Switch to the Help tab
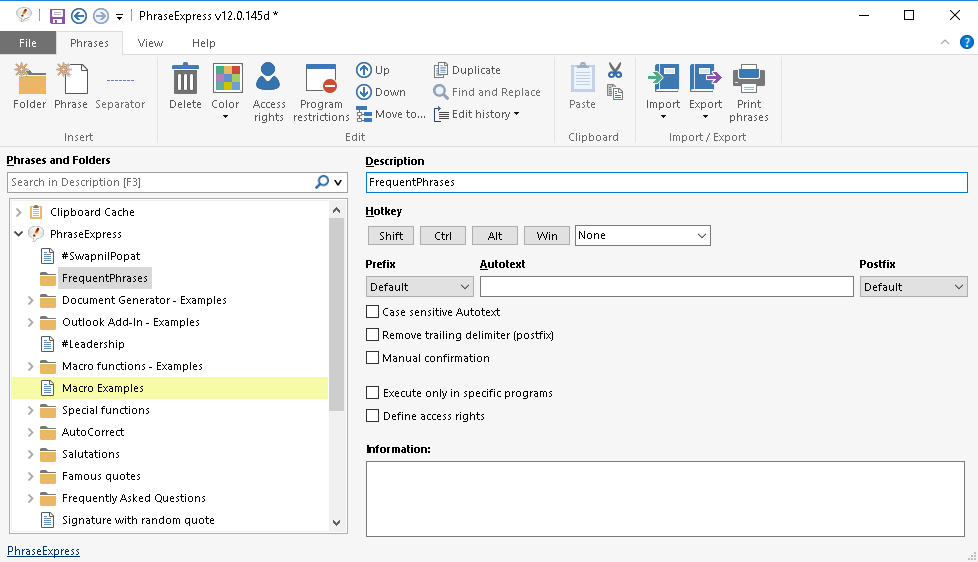Viewport: 978px width, 562px height. [203, 43]
